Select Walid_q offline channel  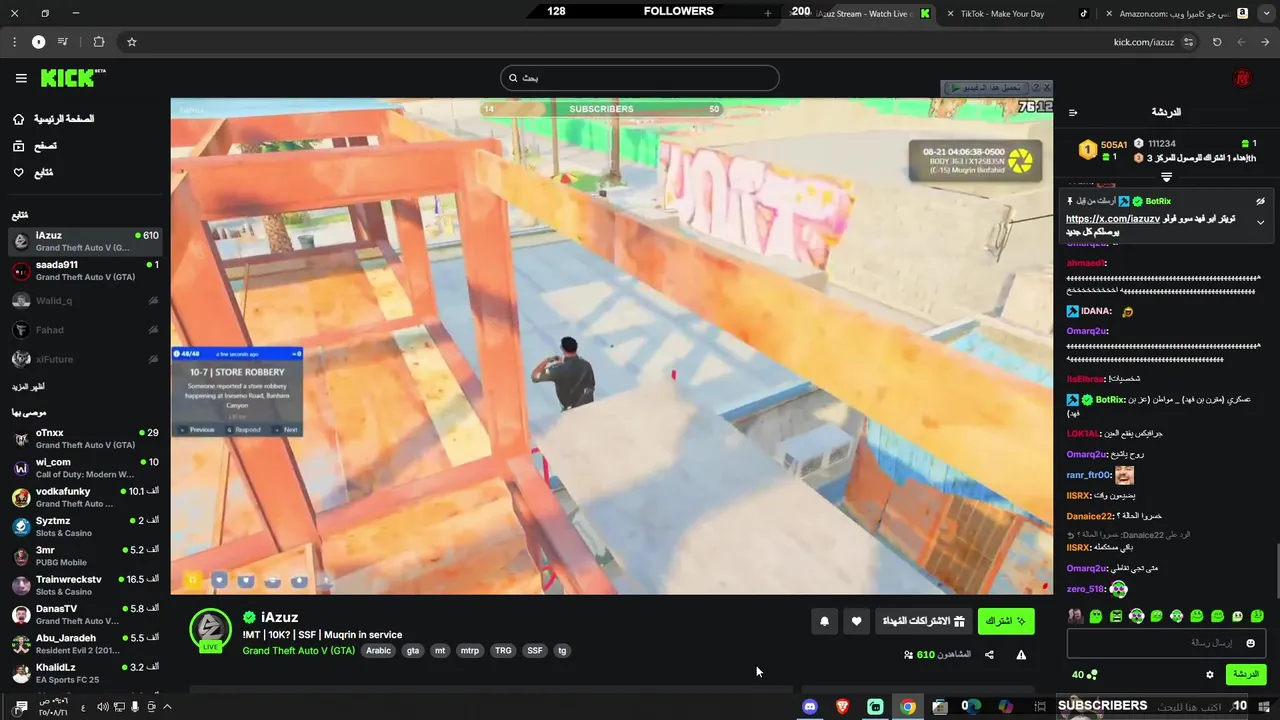(85, 300)
